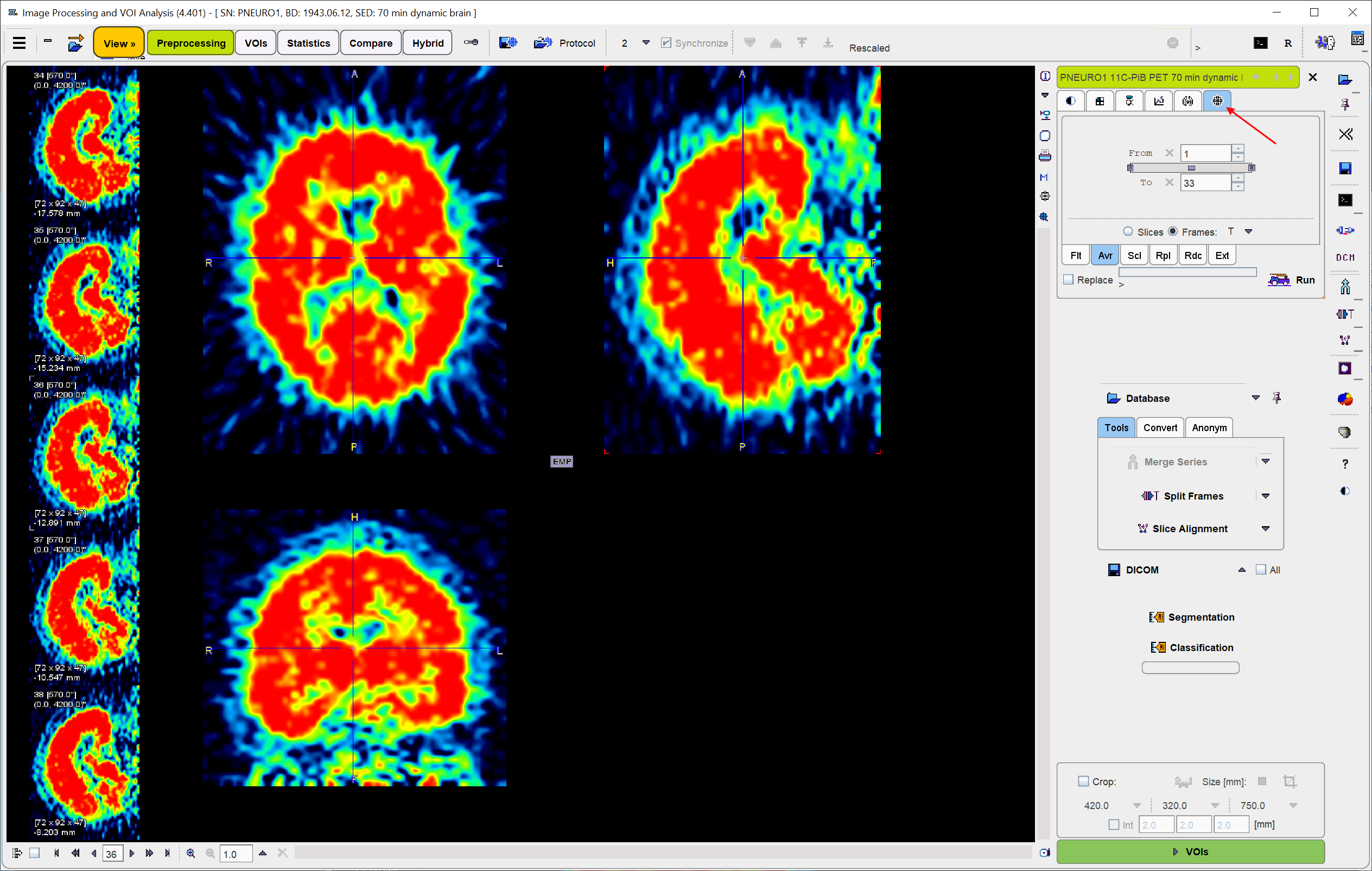Click the pushpin icon in right toolbar

1345,104
